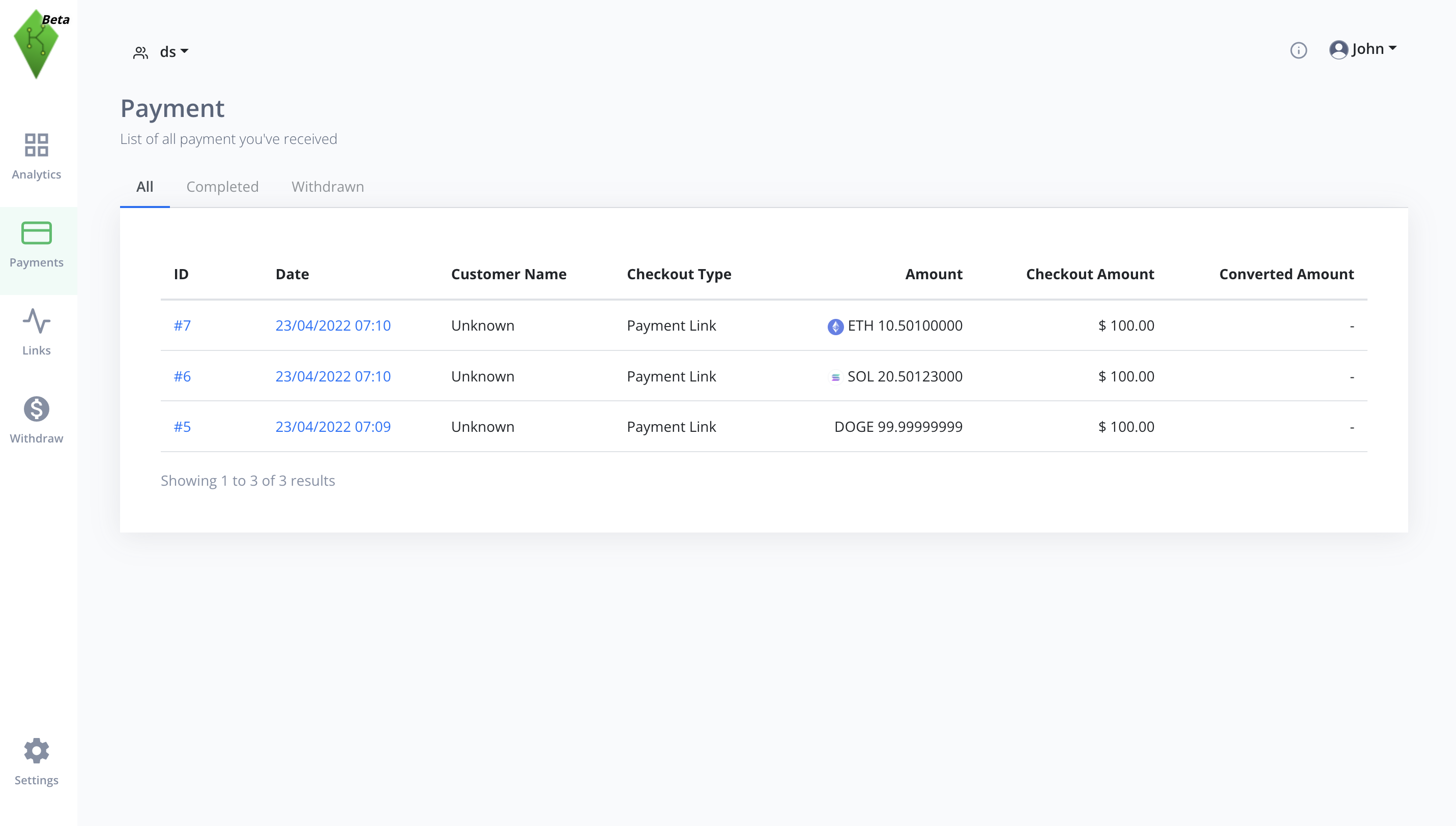
Task: Click ETH 10.50100000 amount
Action: tap(905, 326)
